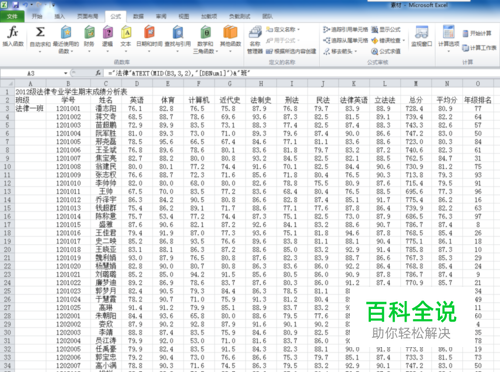
Task: Click column header O
Action: coord(478,83)
